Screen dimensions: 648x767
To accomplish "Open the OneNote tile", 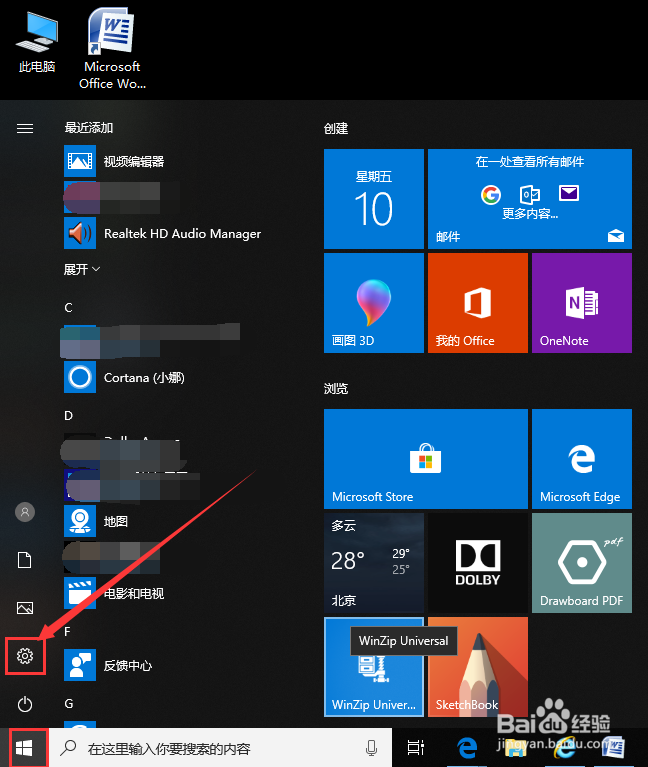I will click(x=582, y=303).
